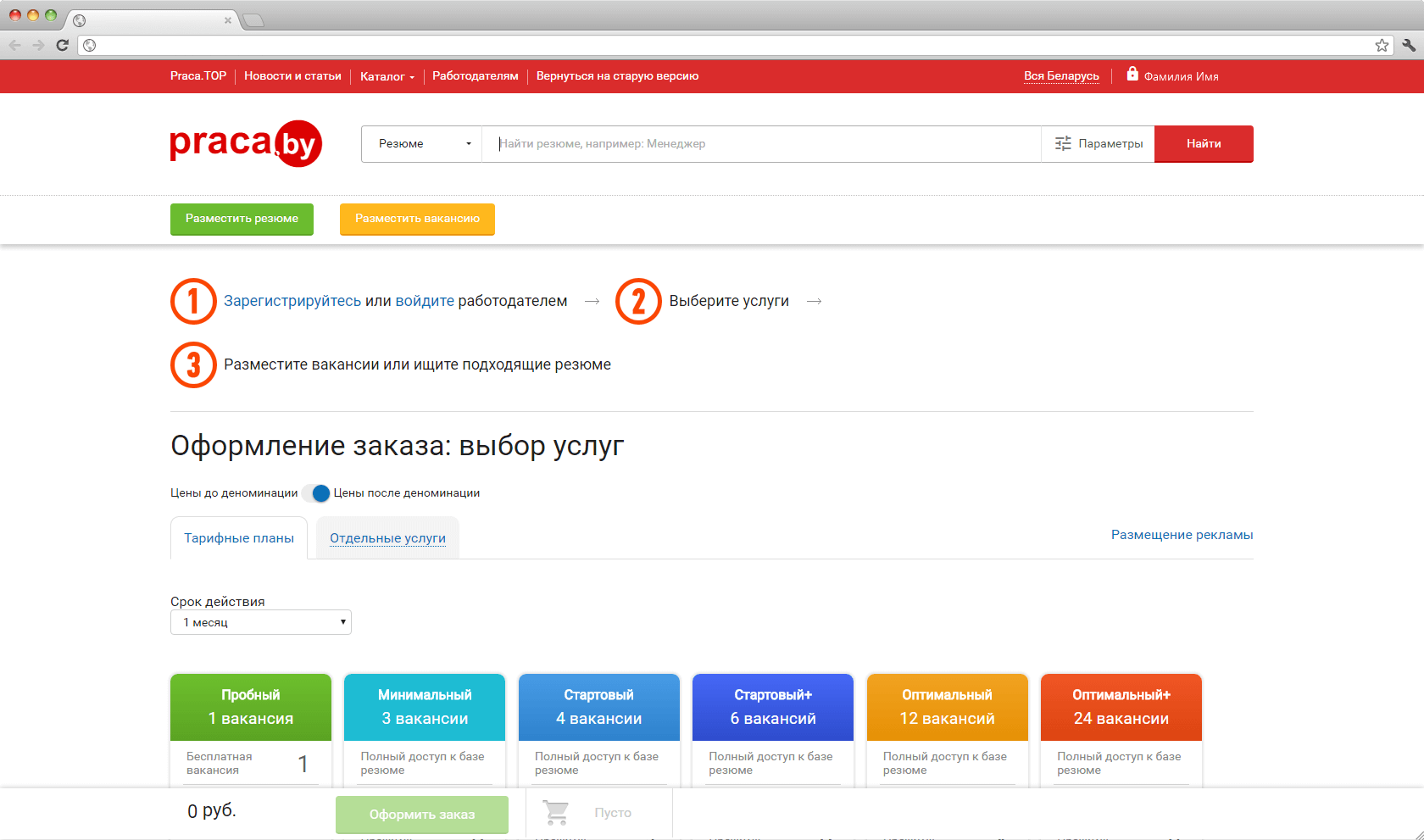Click the resume search input field
The height and width of the screenshot is (840, 1424).
760,144
